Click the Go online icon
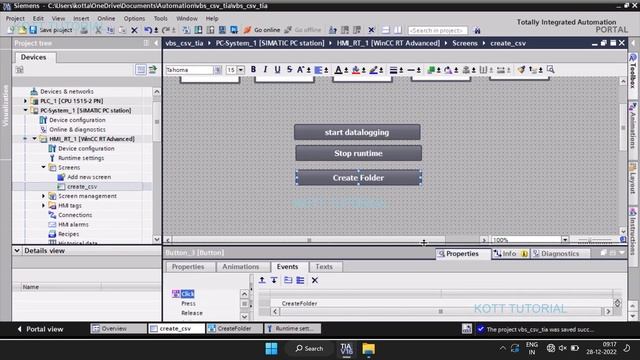This screenshot has width=640, height=360. (247, 30)
